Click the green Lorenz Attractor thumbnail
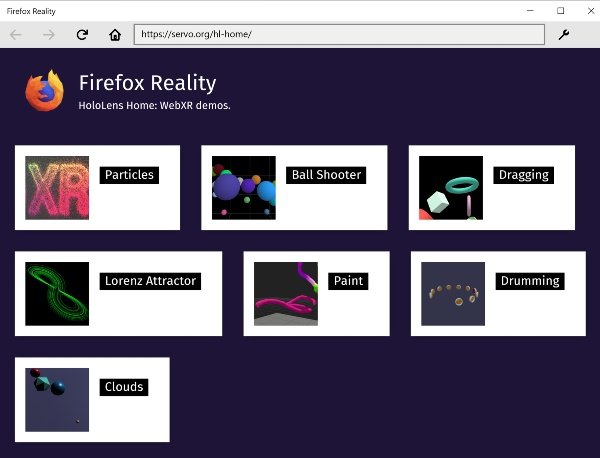This screenshot has height=458, width=600. (x=57, y=294)
